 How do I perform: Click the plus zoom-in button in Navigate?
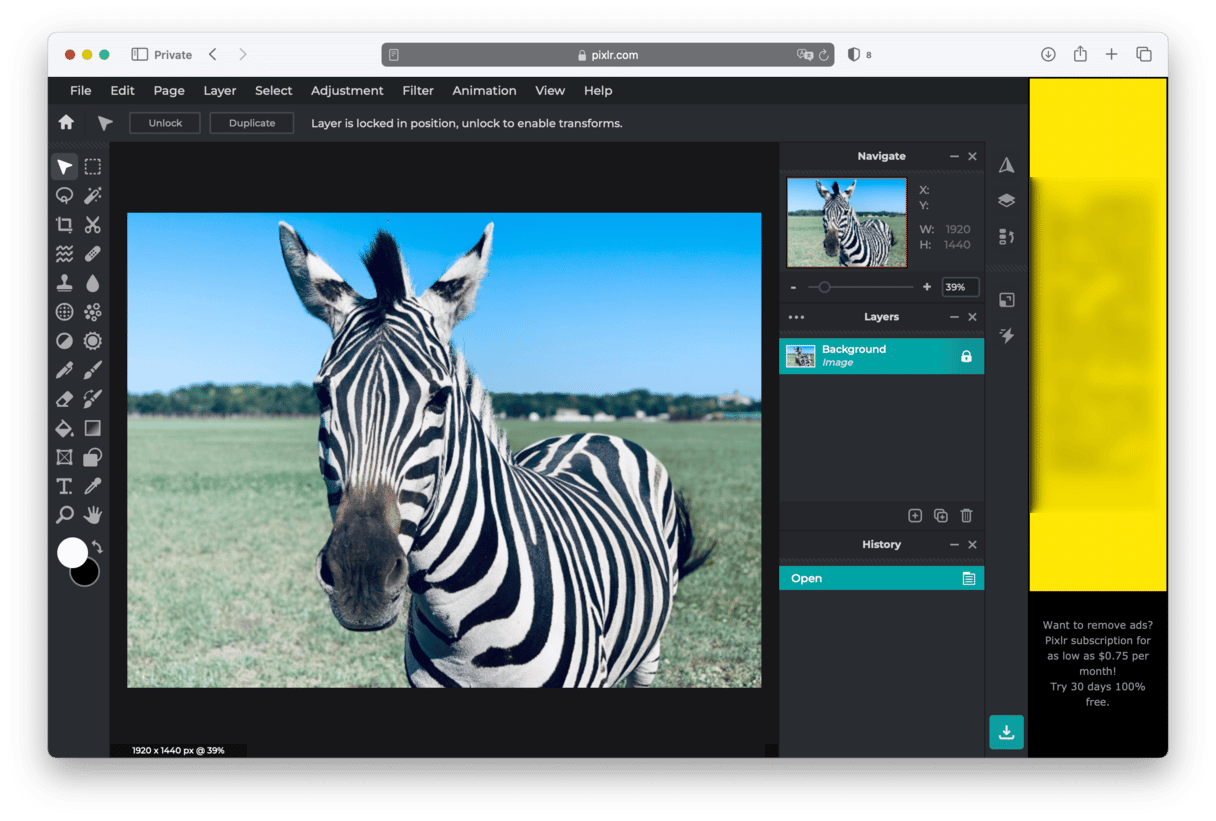tap(927, 287)
